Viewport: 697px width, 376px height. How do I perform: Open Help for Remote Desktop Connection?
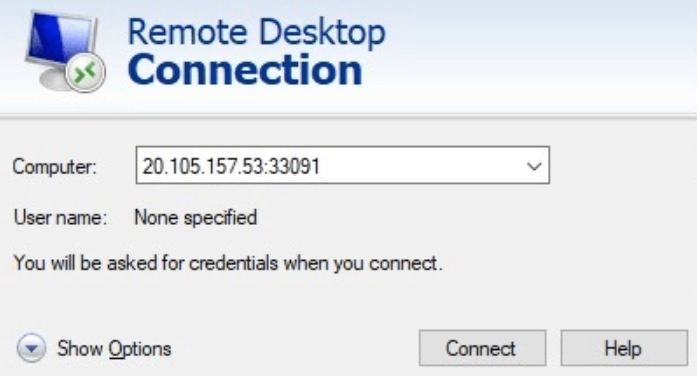coord(624,348)
